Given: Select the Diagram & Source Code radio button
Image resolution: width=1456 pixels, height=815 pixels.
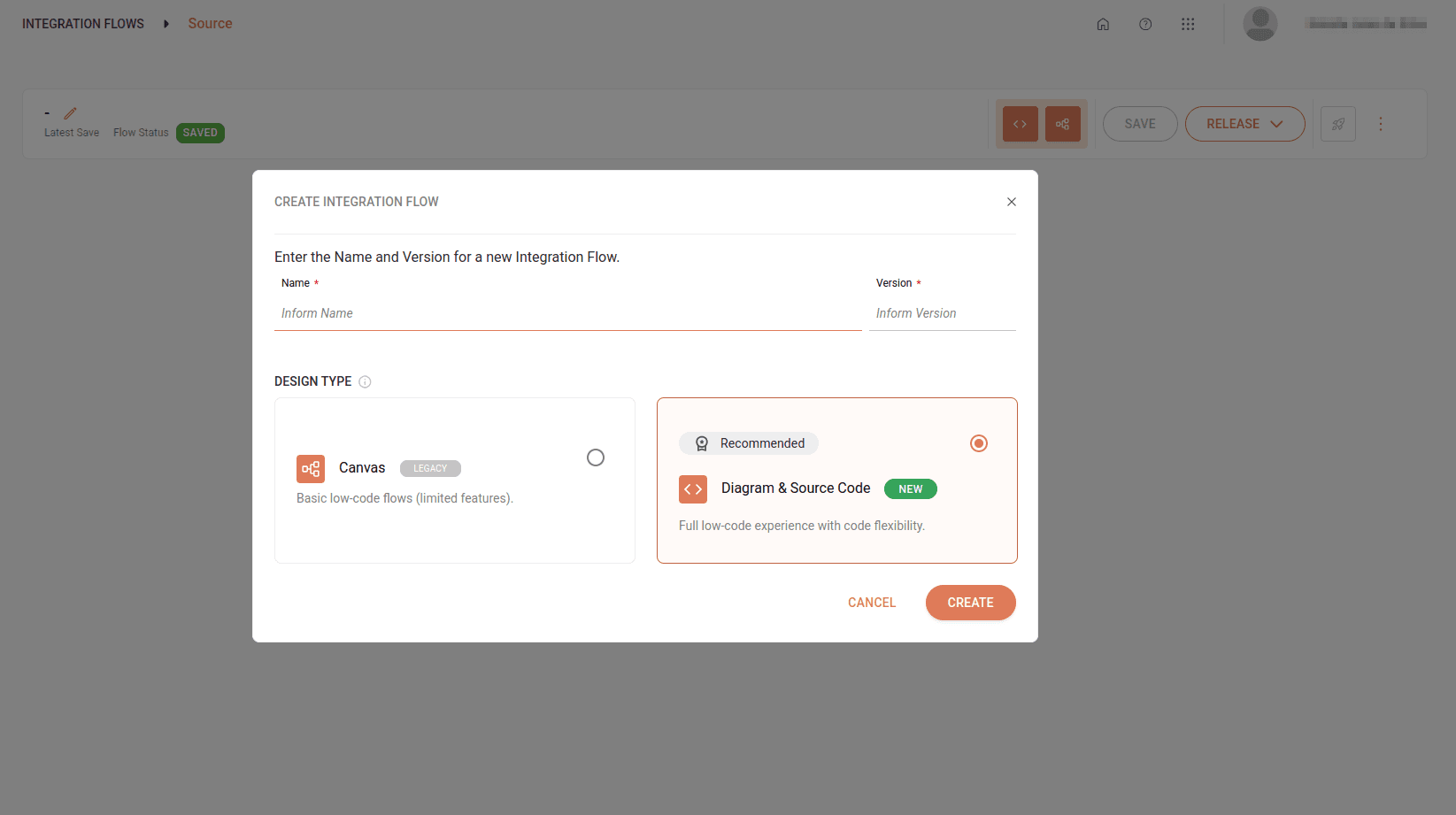Looking at the screenshot, I should (x=978, y=442).
